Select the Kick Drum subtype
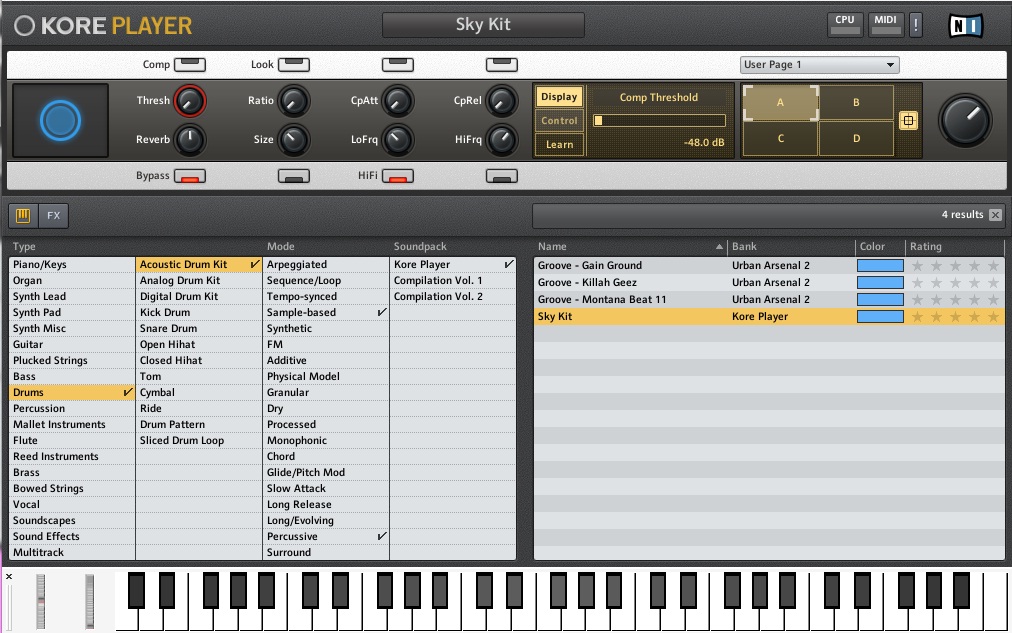 [199, 312]
